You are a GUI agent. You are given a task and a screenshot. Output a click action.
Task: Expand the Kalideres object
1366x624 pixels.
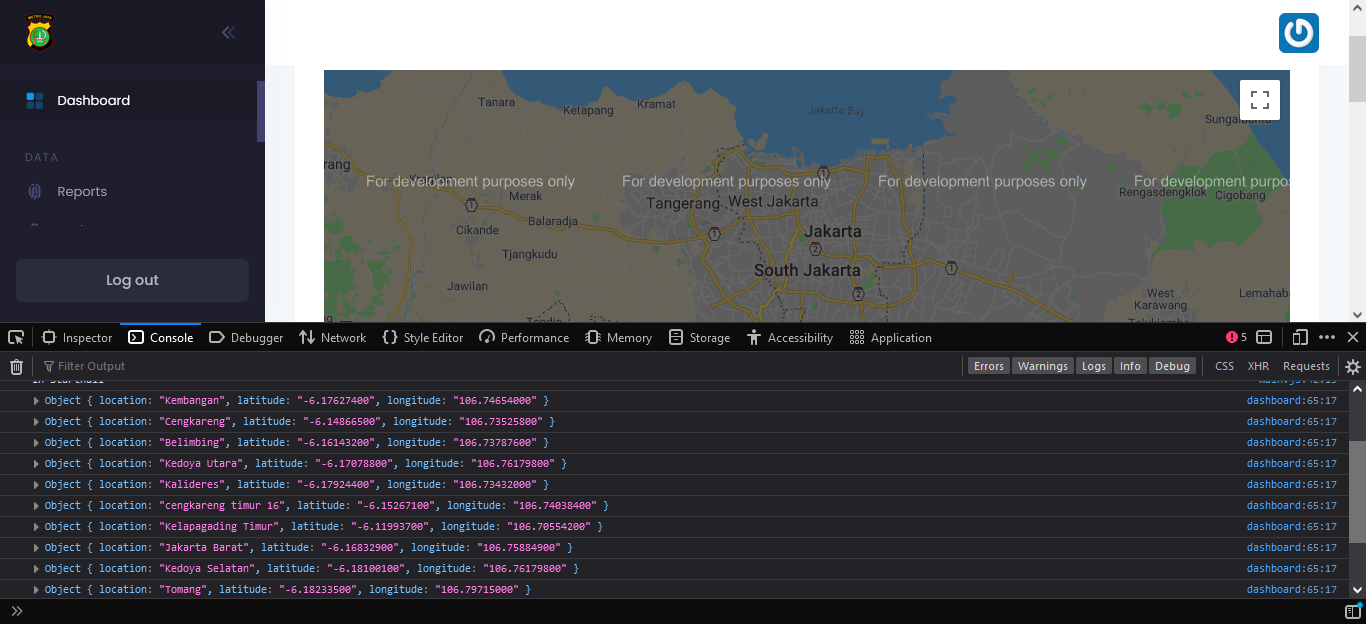pos(37,484)
